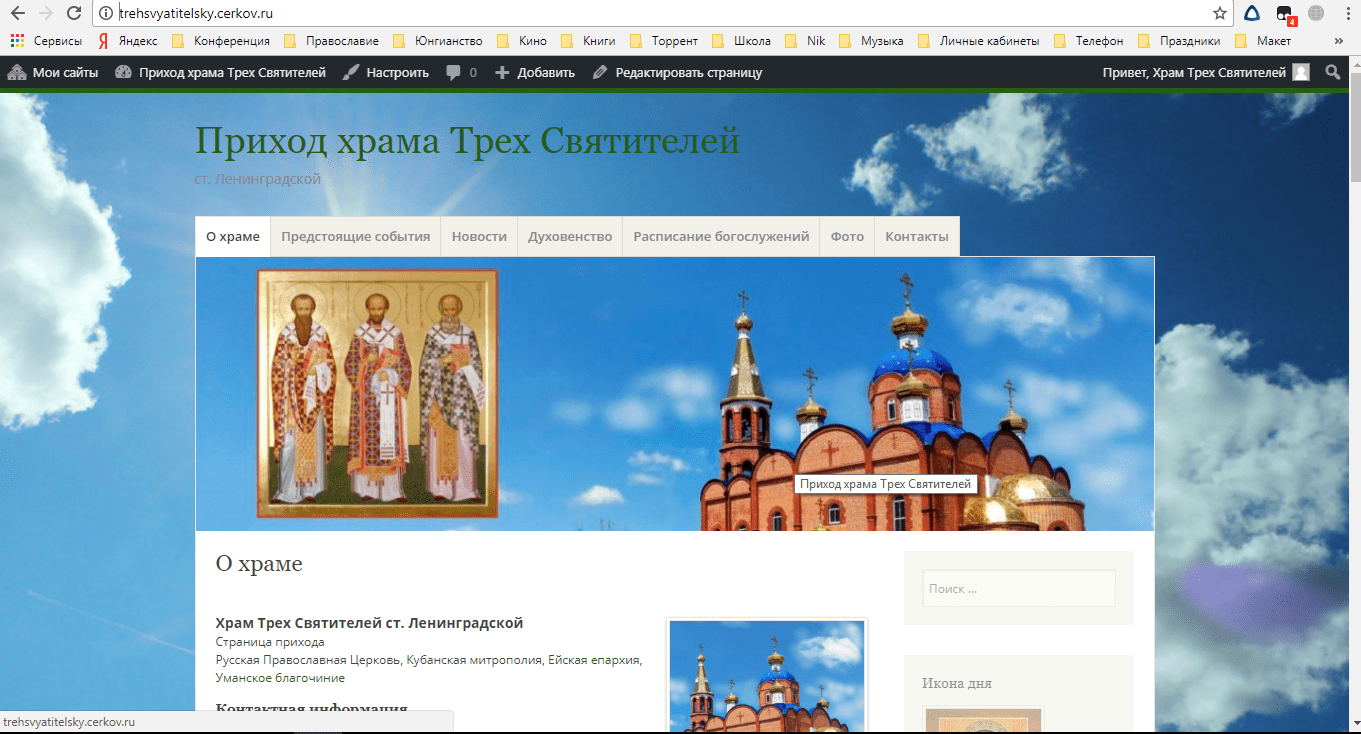
Task: Click the ст. Ленинградской tagline text
Action: click(258, 179)
